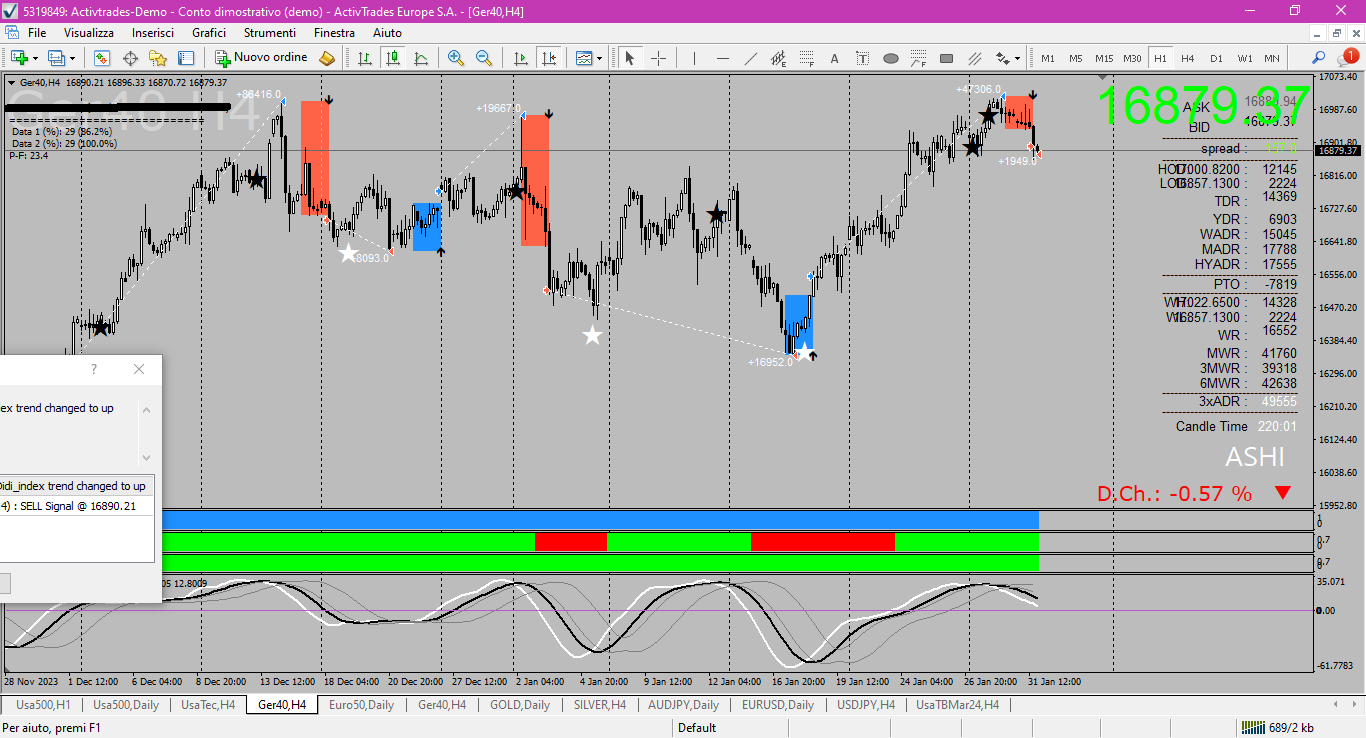
Task: Open the search magnifier icon
Action: [1319, 58]
